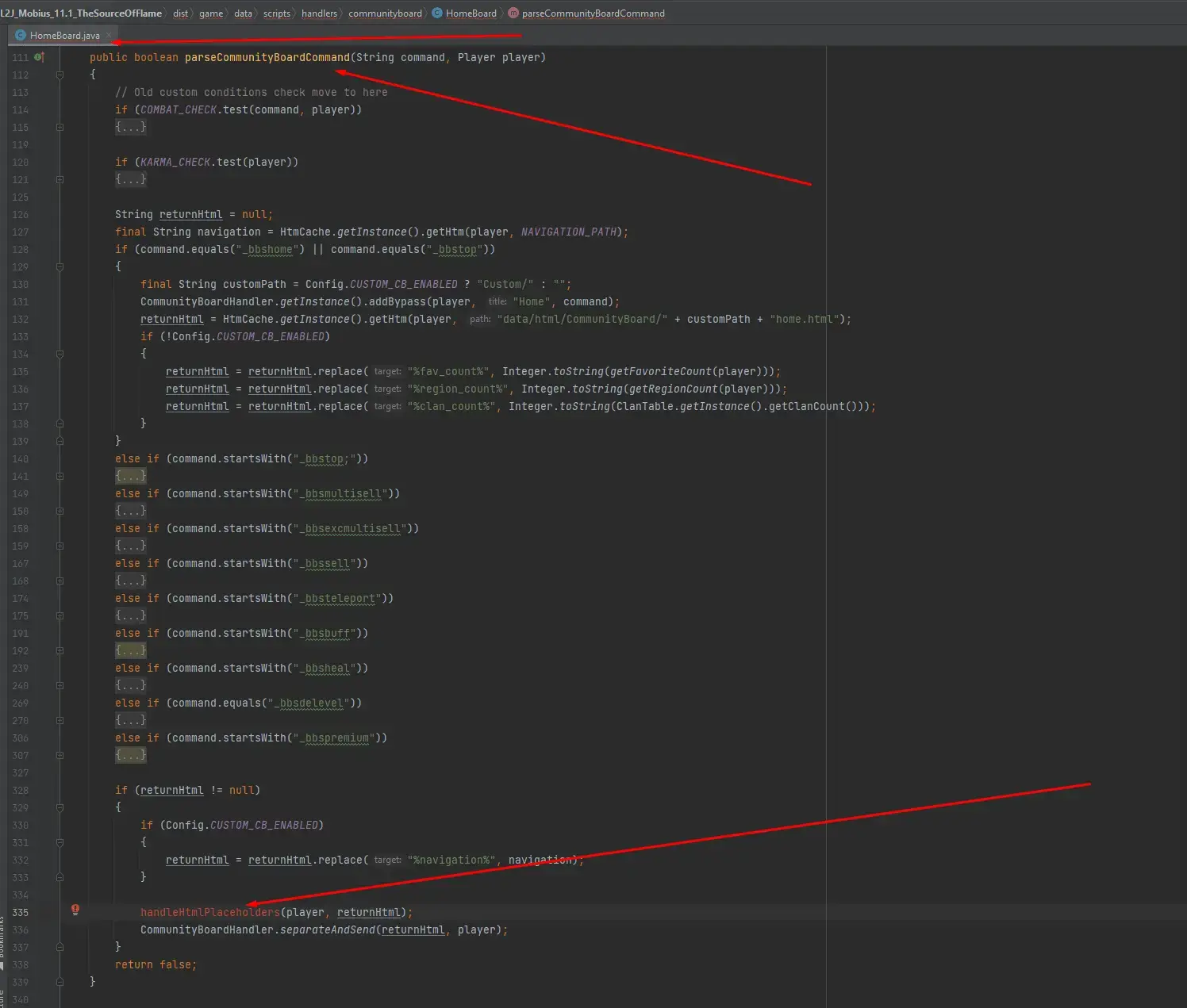
Task: Click the Java class icon on HomeBoard.java tab
Action: coord(21,35)
